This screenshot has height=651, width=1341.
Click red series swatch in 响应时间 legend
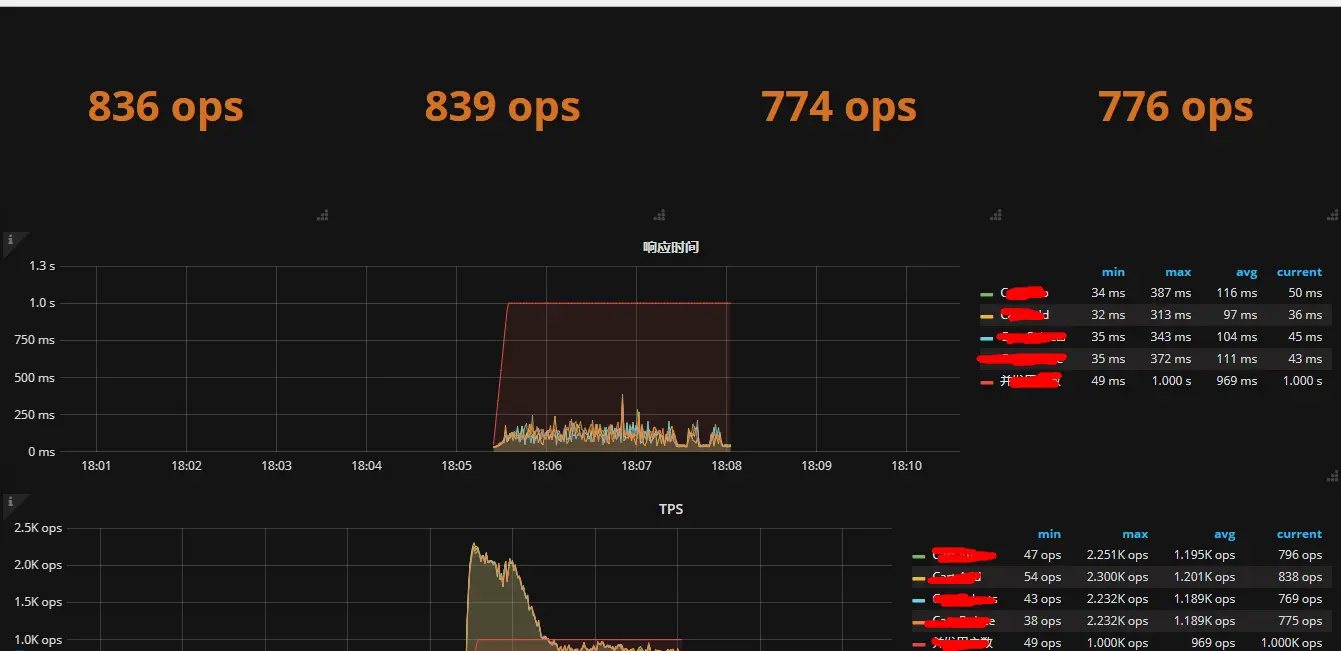click(986, 382)
